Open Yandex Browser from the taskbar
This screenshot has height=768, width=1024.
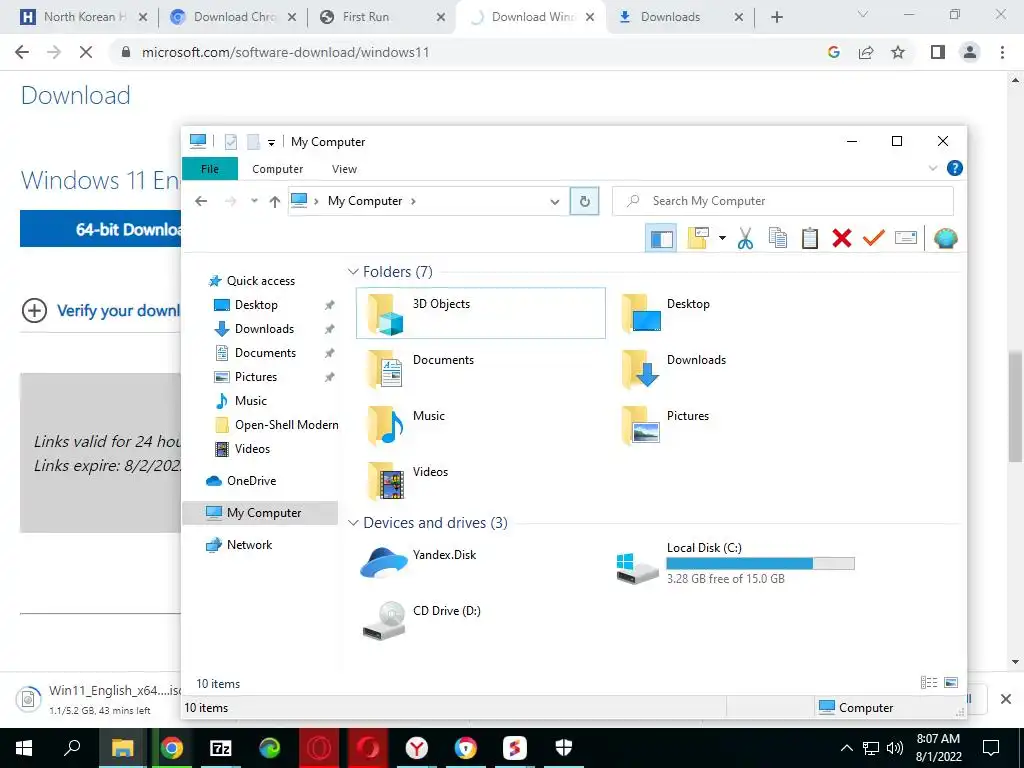click(417, 748)
